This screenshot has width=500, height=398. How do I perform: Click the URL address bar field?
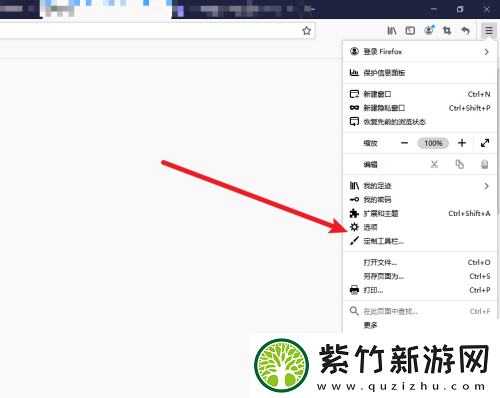(157, 31)
